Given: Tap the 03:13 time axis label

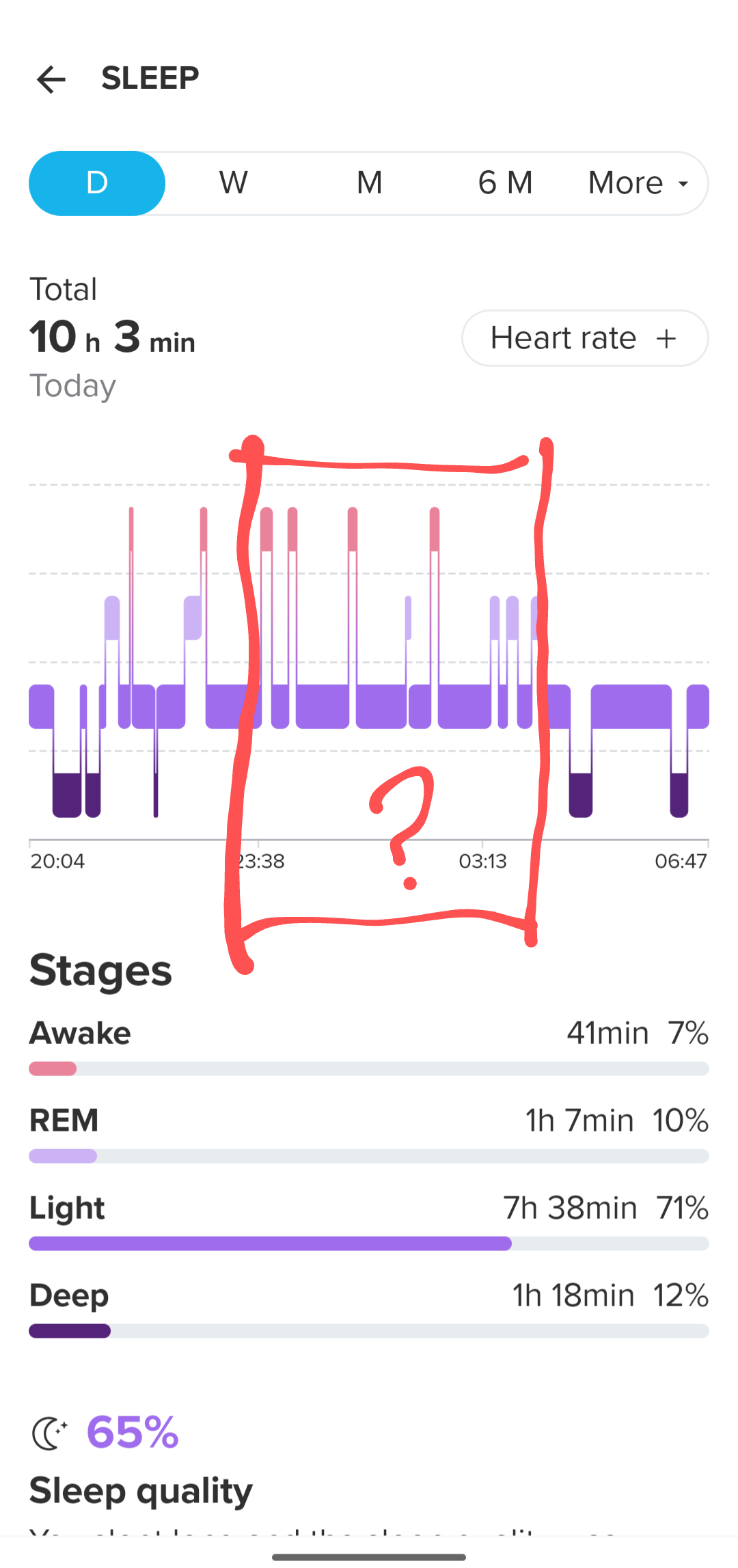Looking at the screenshot, I should [x=482, y=861].
